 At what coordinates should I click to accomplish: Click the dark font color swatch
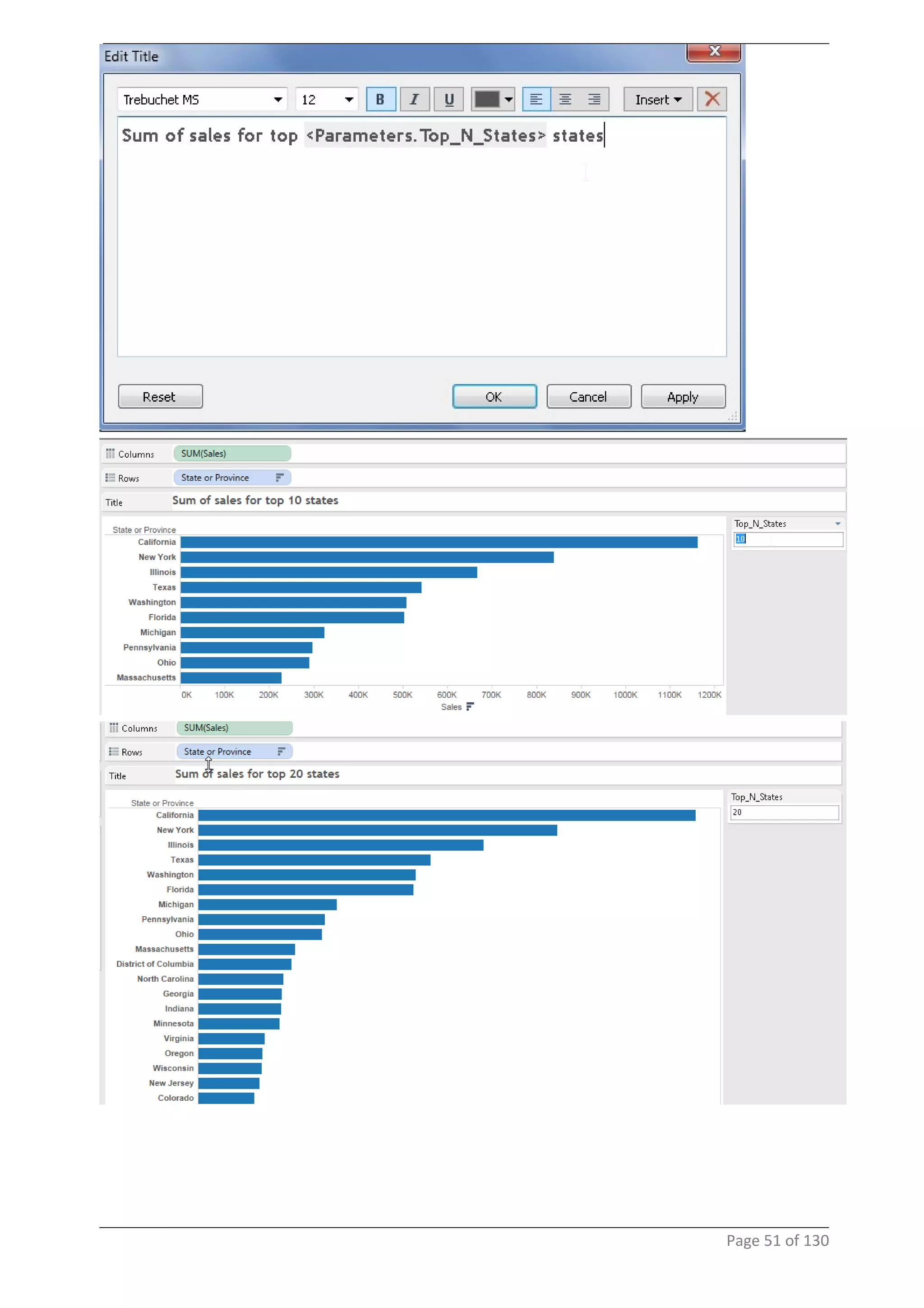coord(487,100)
